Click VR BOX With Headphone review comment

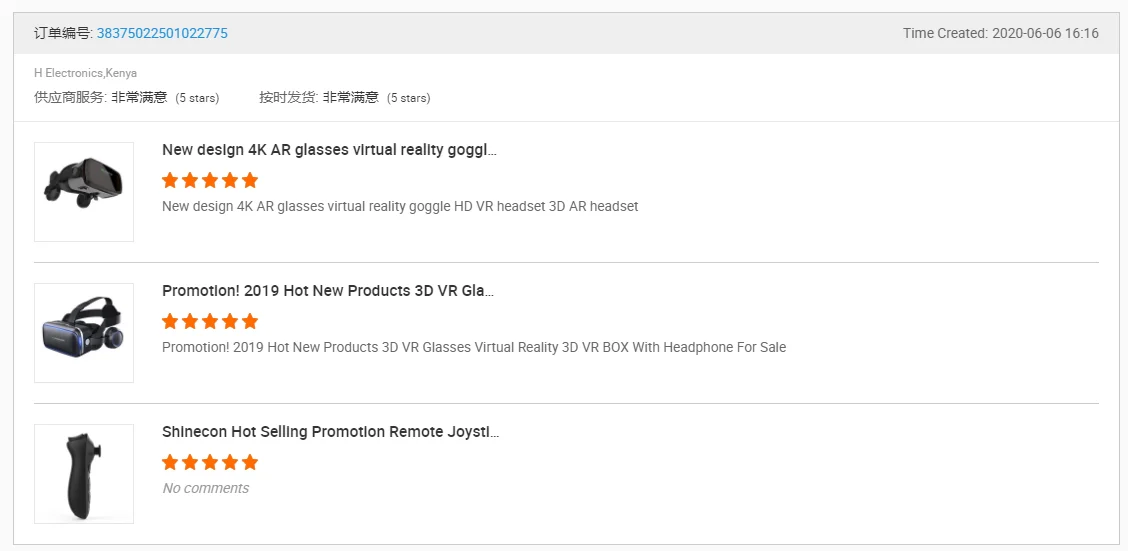point(474,347)
